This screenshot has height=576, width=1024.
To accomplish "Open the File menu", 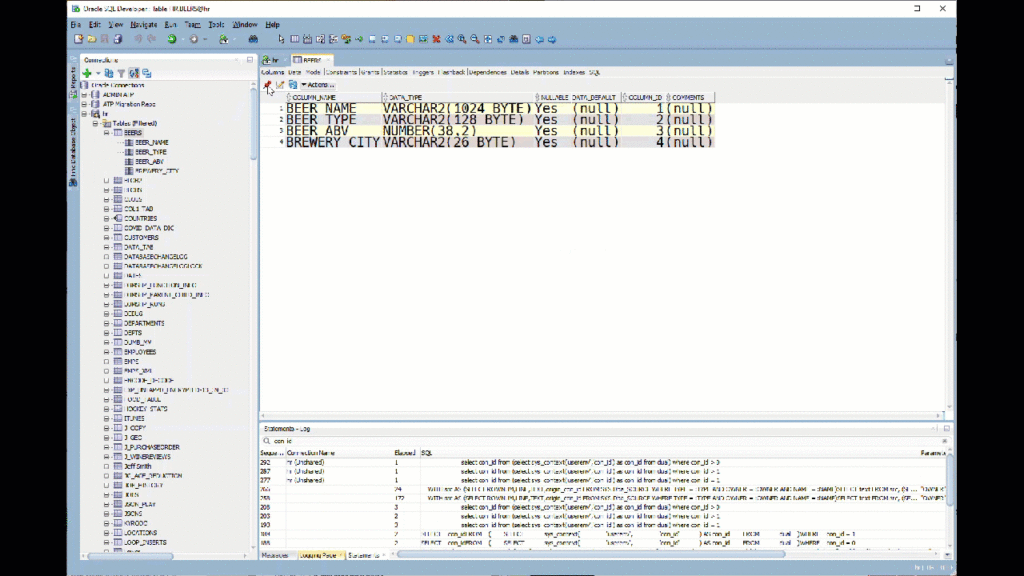I will 76,24.
